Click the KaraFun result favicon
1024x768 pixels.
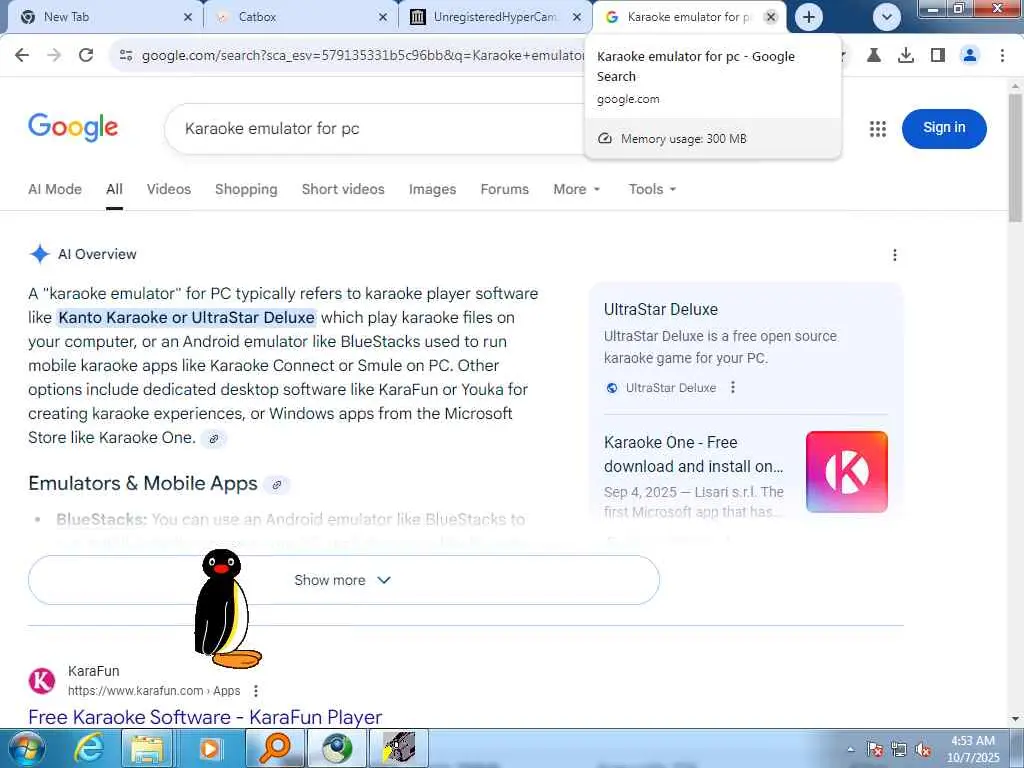(x=42, y=680)
